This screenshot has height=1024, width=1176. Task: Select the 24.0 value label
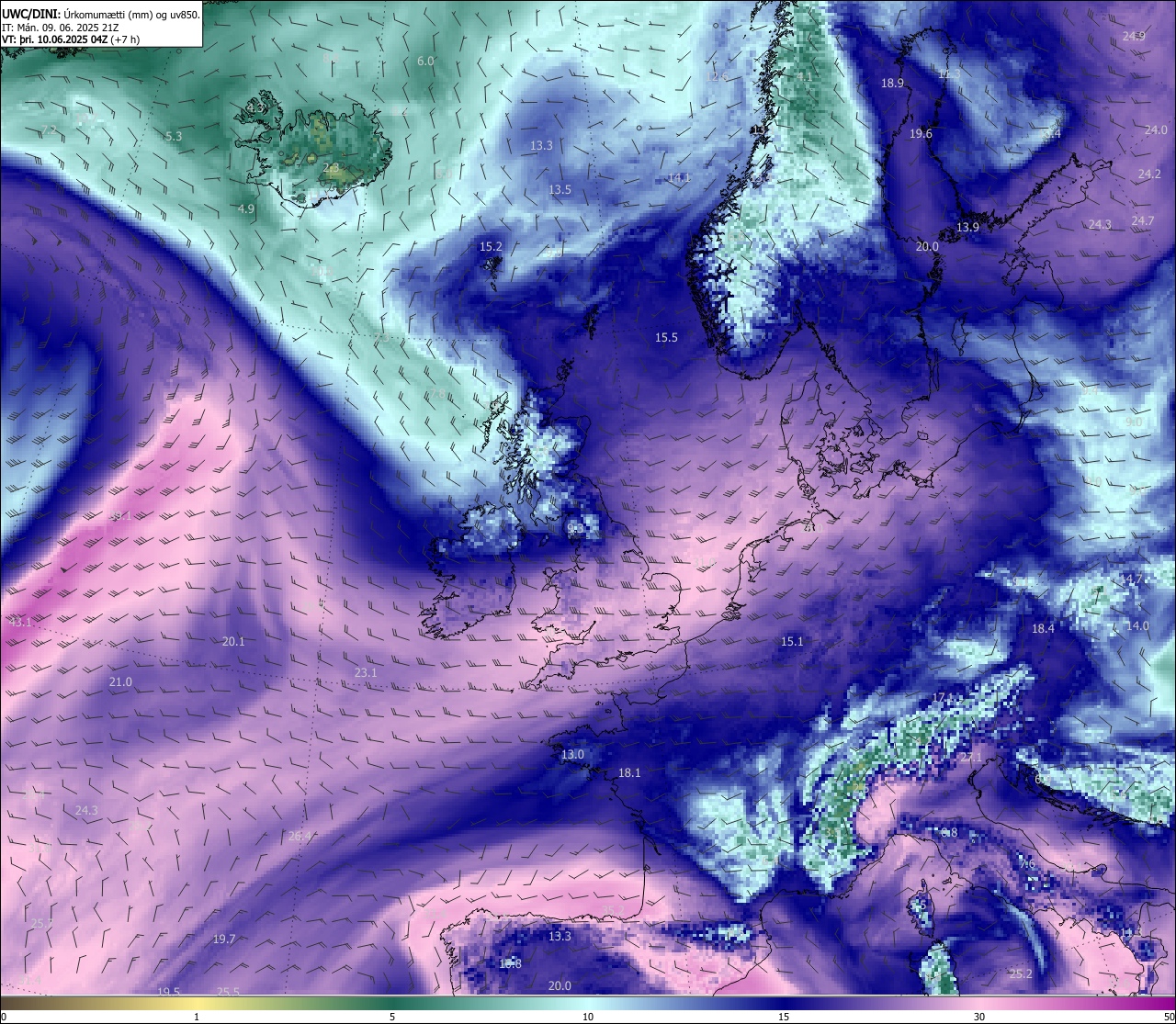click(1156, 130)
